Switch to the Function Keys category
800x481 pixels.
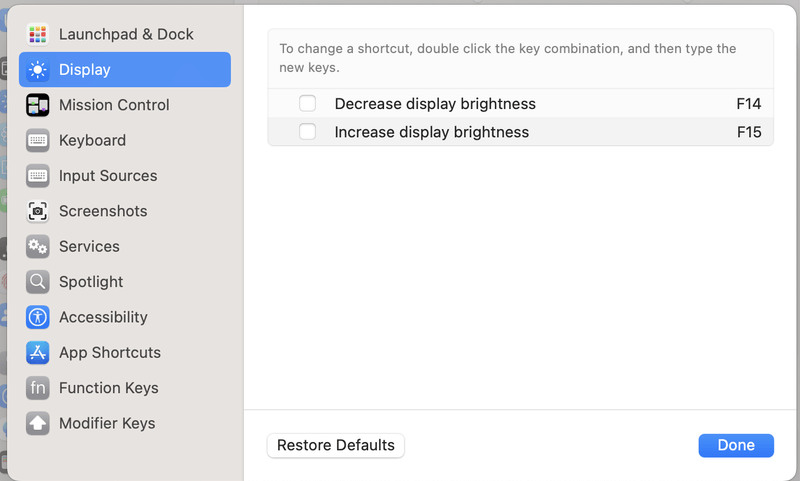(108, 388)
